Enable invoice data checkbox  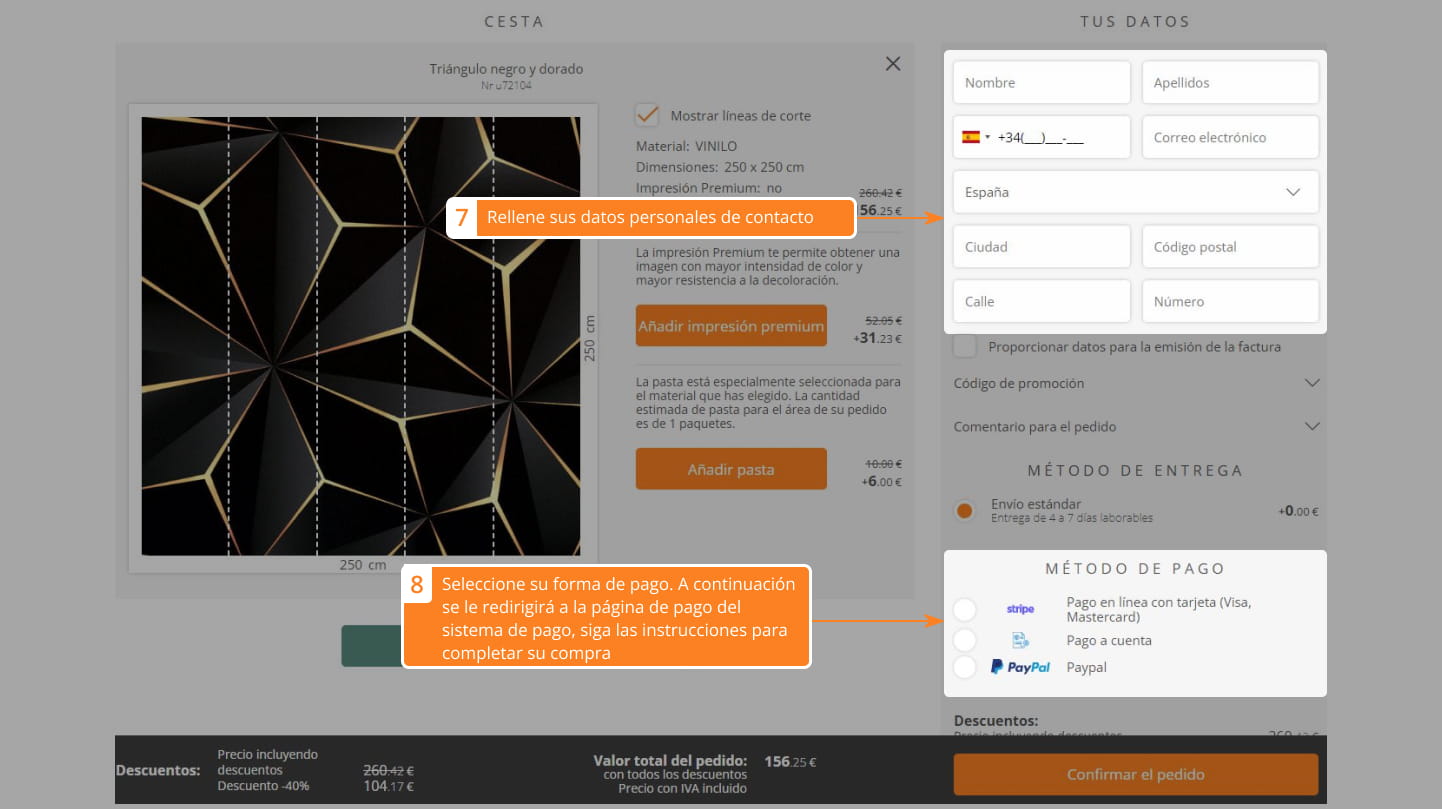pos(965,347)
